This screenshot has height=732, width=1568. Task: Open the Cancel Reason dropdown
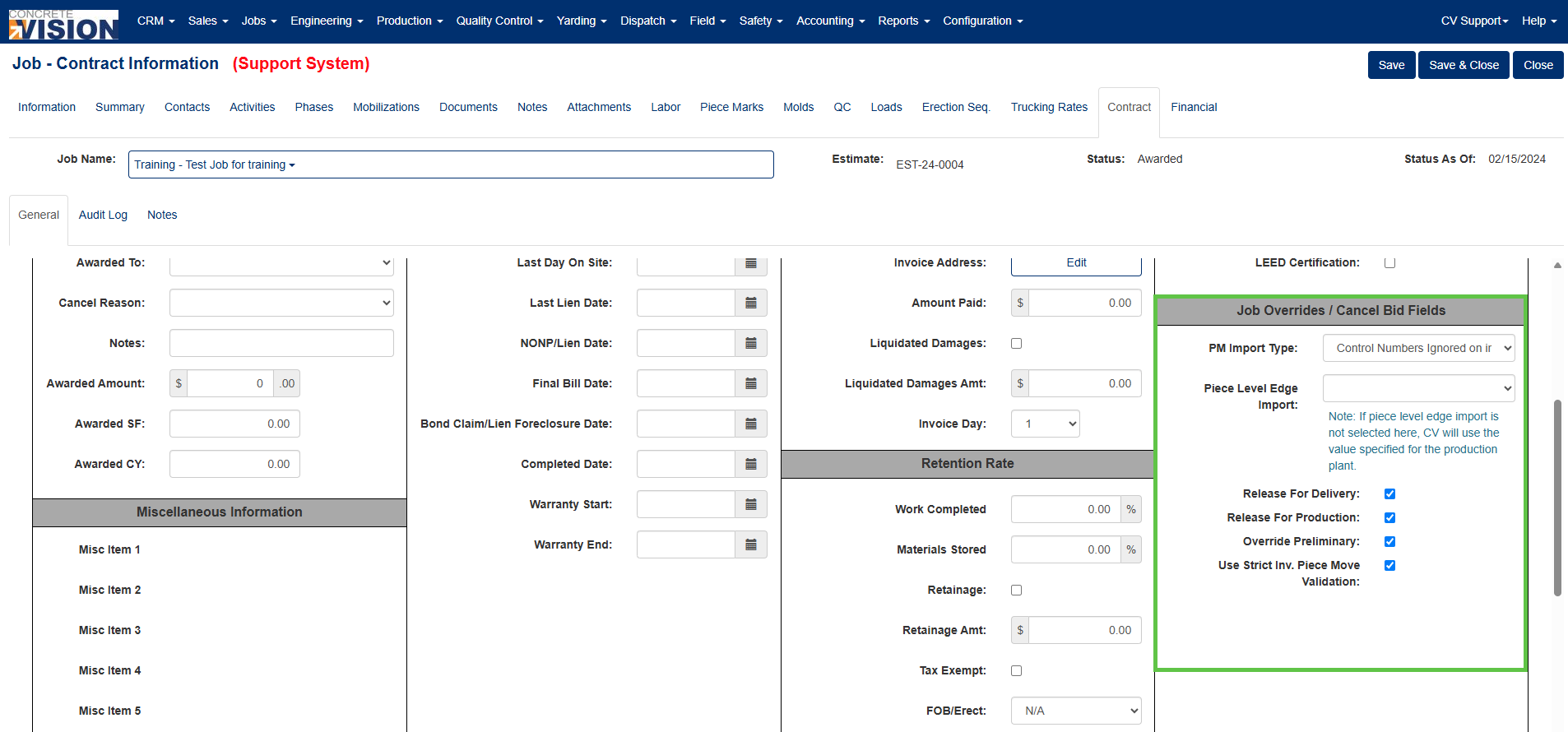[x=281, y=303]
